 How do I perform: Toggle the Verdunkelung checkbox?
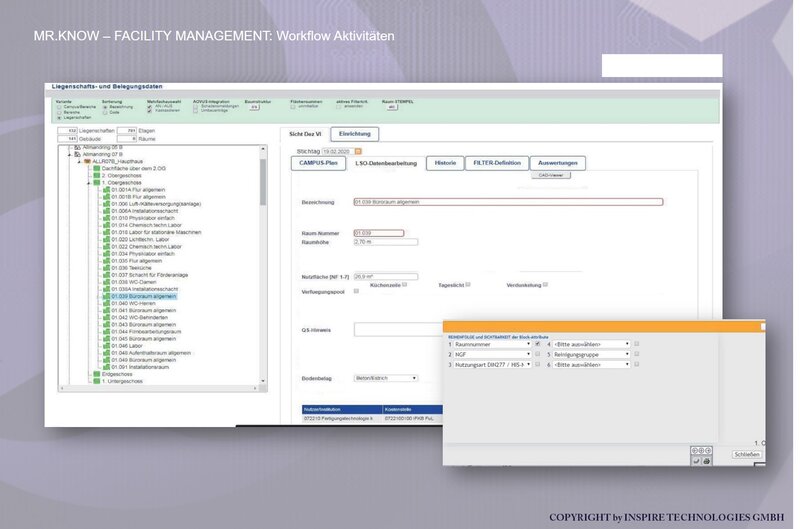click(x=545, y=285)
